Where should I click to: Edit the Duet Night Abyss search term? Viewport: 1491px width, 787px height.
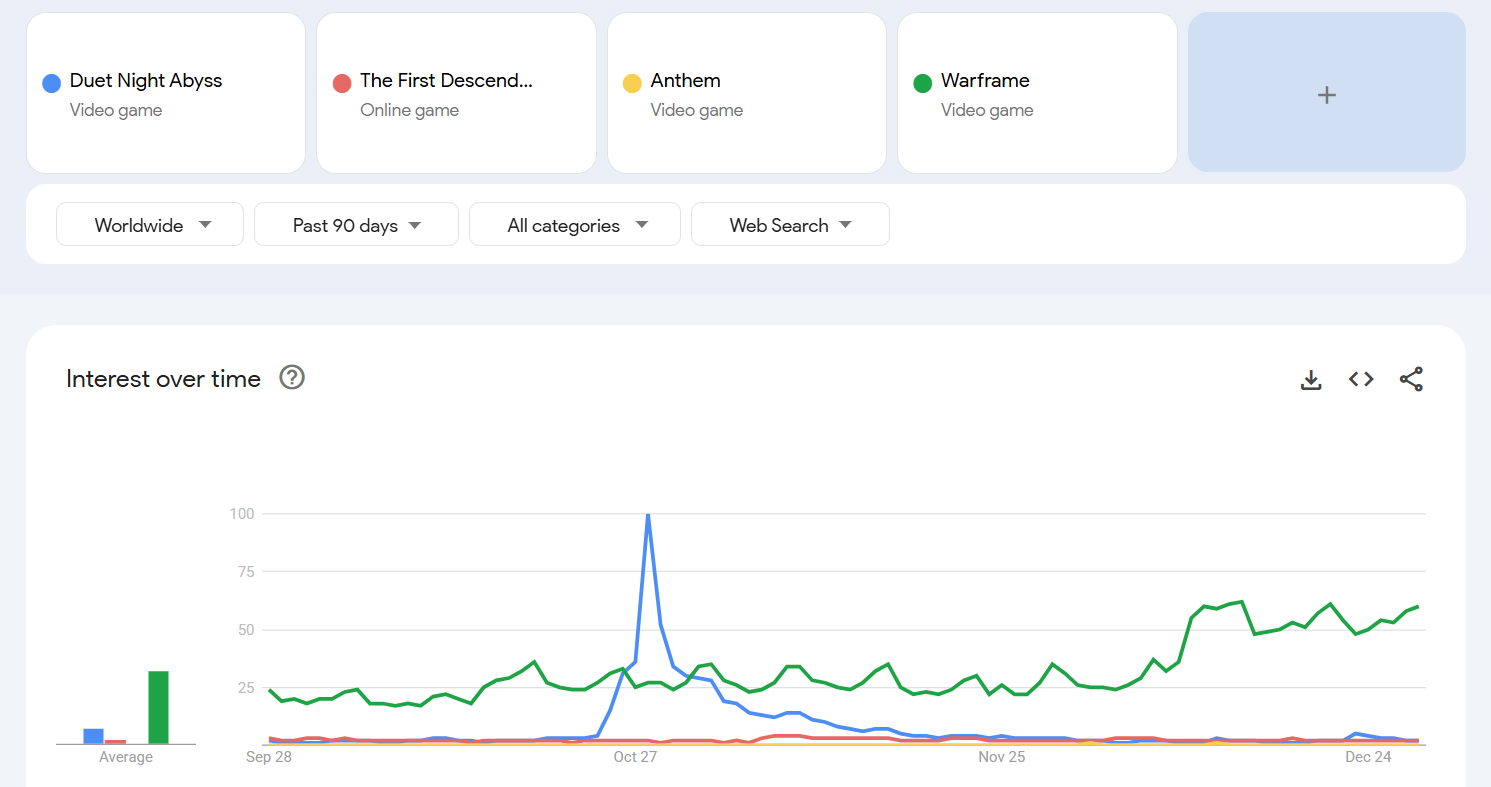click(x=166, y=93)
